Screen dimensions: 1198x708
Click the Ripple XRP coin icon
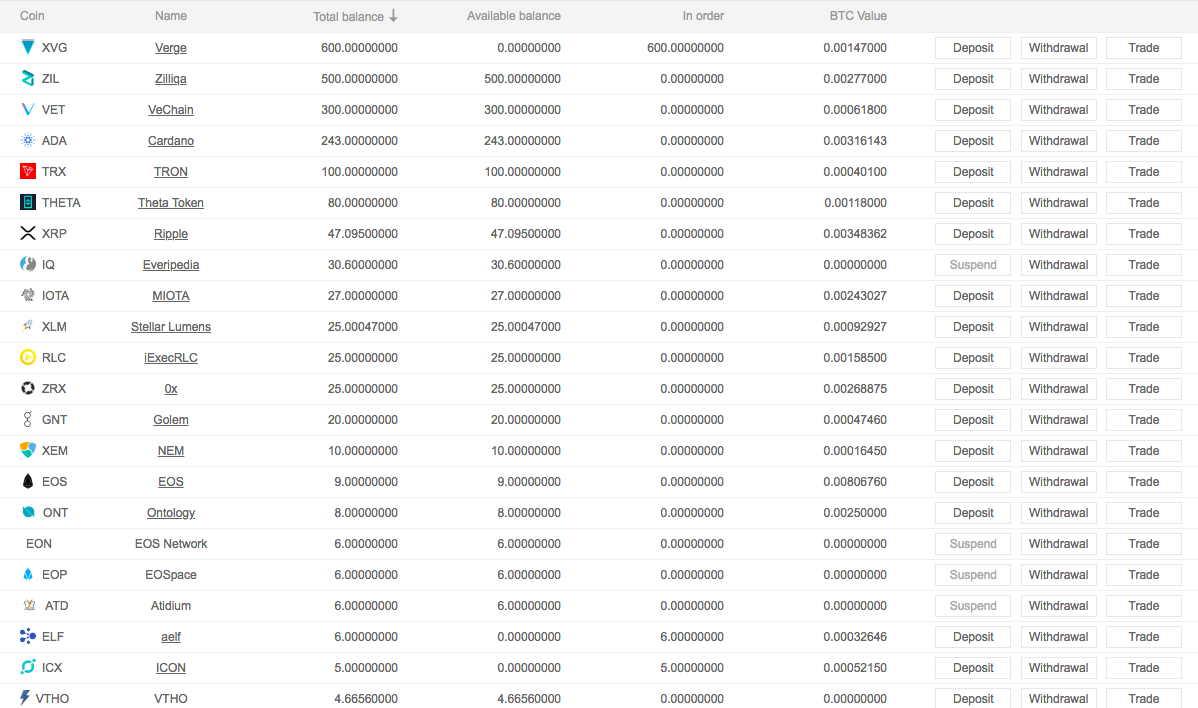pos(28,233)
